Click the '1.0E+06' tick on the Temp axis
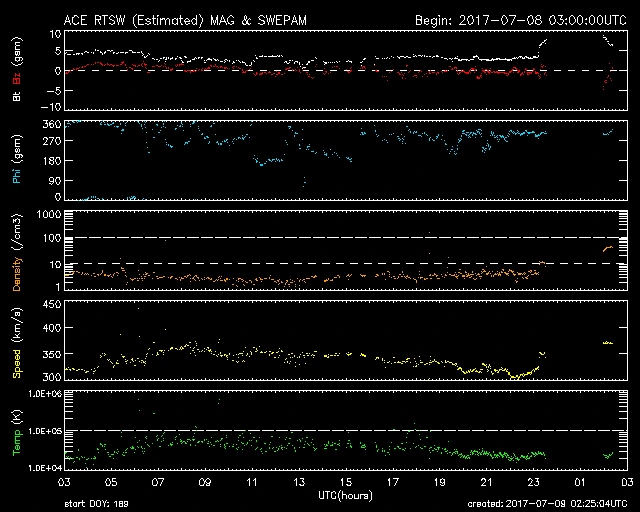 [x=45, y=394]
